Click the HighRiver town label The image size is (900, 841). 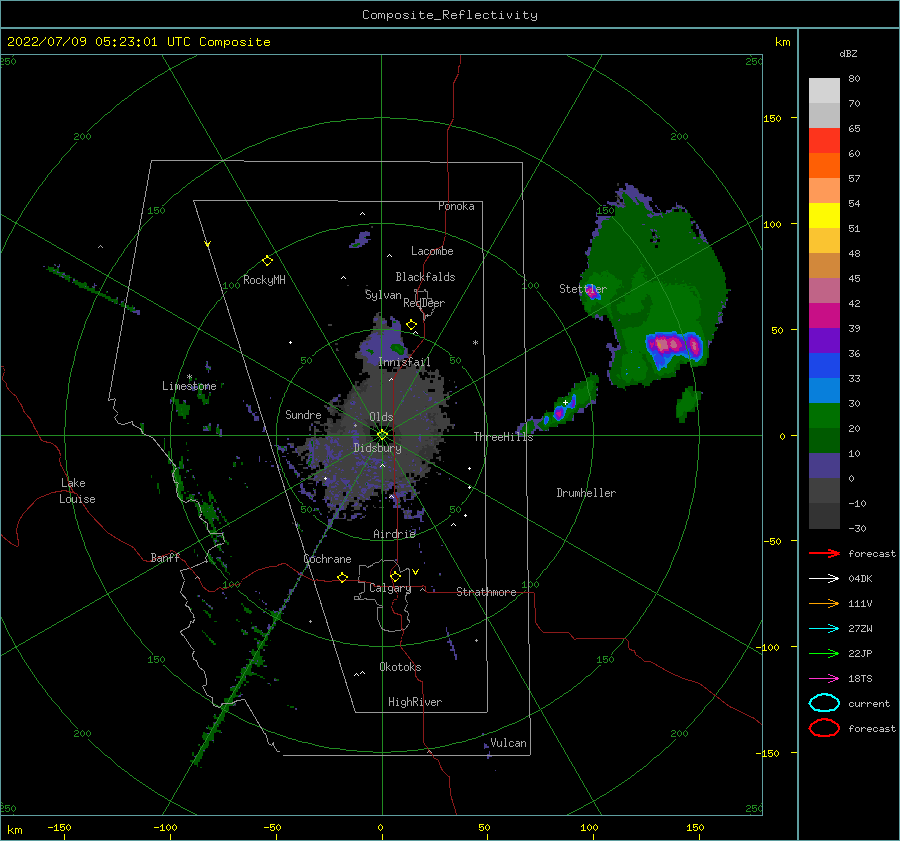click(x=415, y=702)
